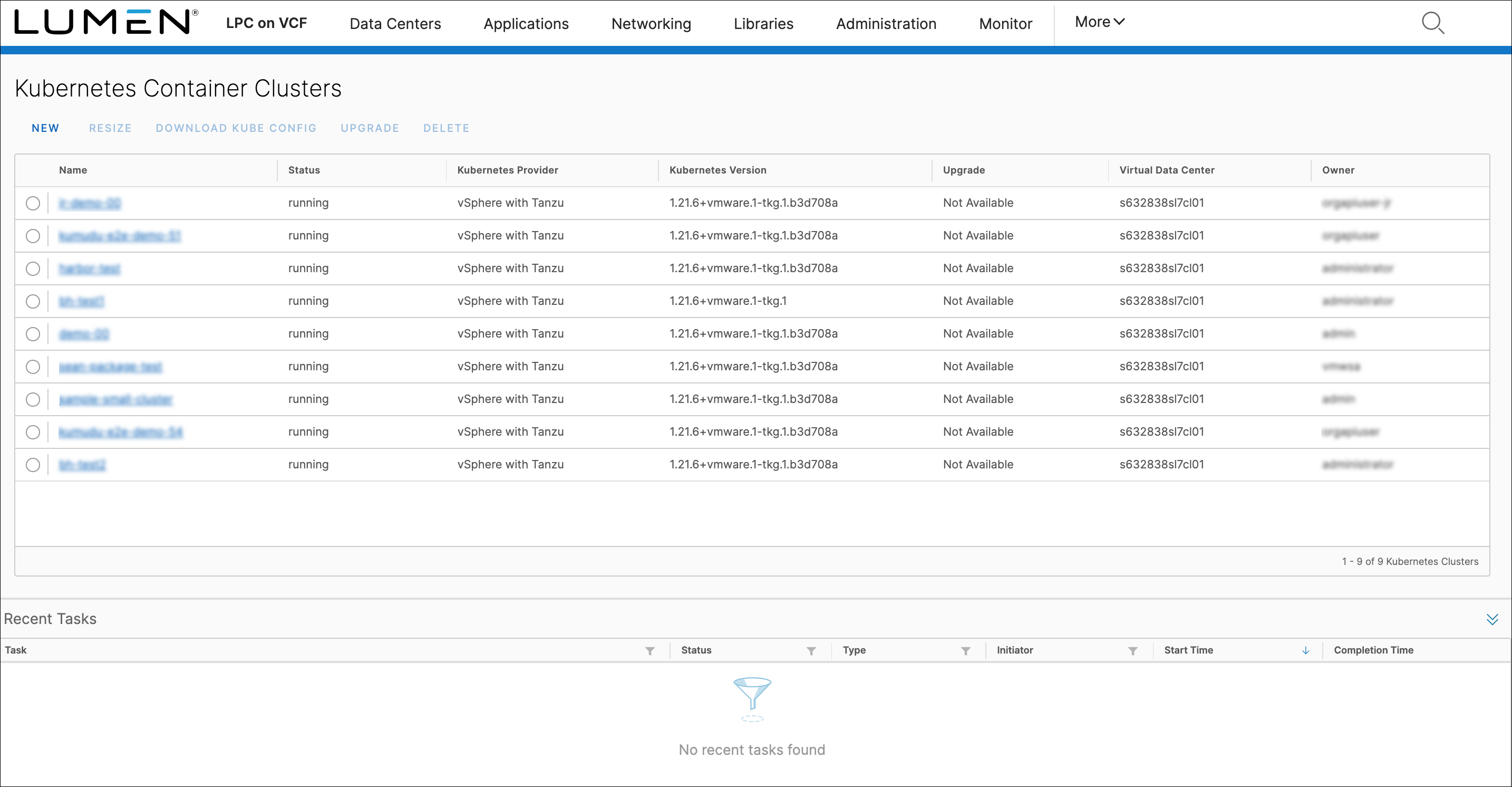Click the Completion Time column header
This screenshot has height=787, width=1512.
tap(1373, 650)
